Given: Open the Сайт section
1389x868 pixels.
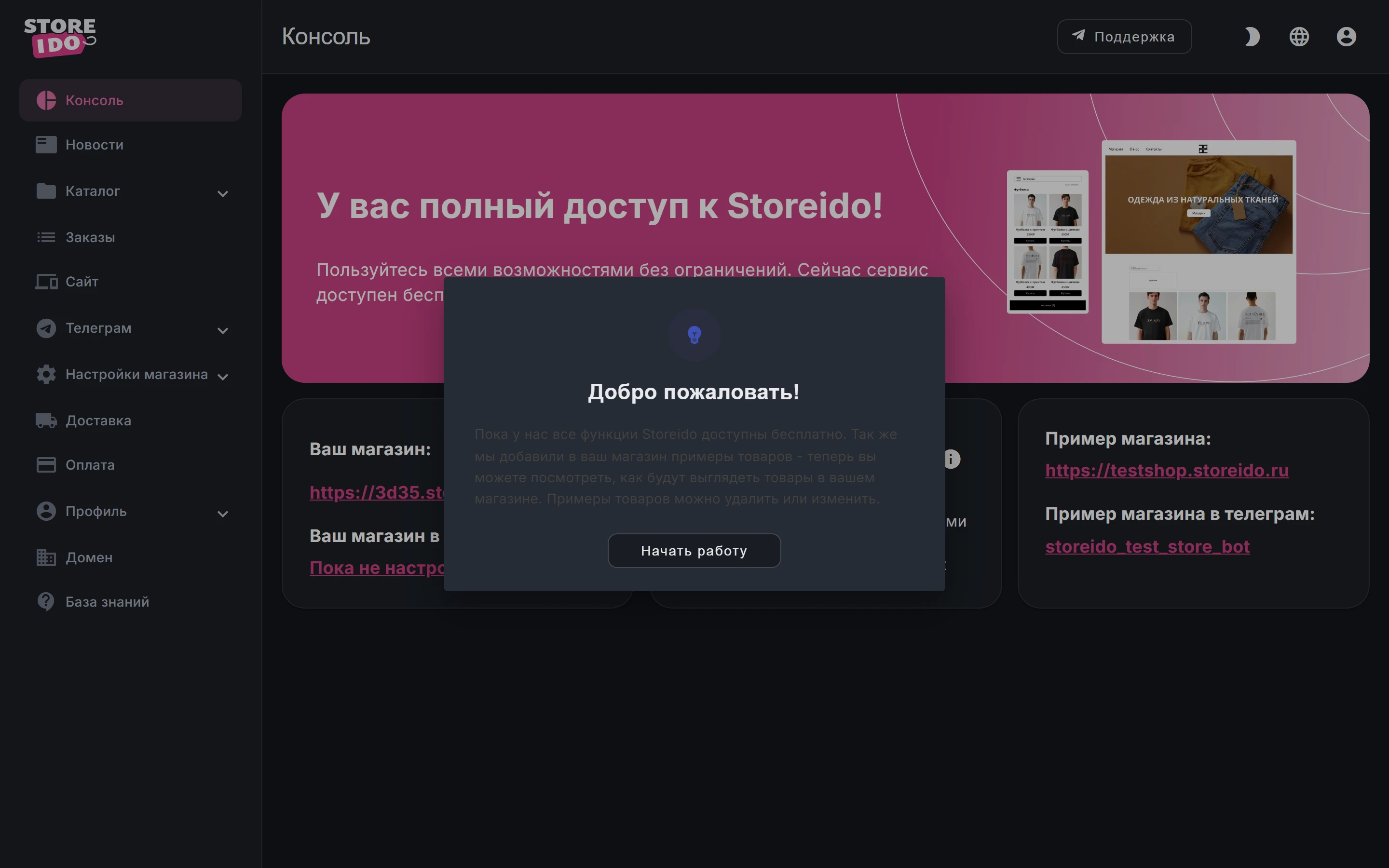Looking at the screenshot, I should [130, 282].
